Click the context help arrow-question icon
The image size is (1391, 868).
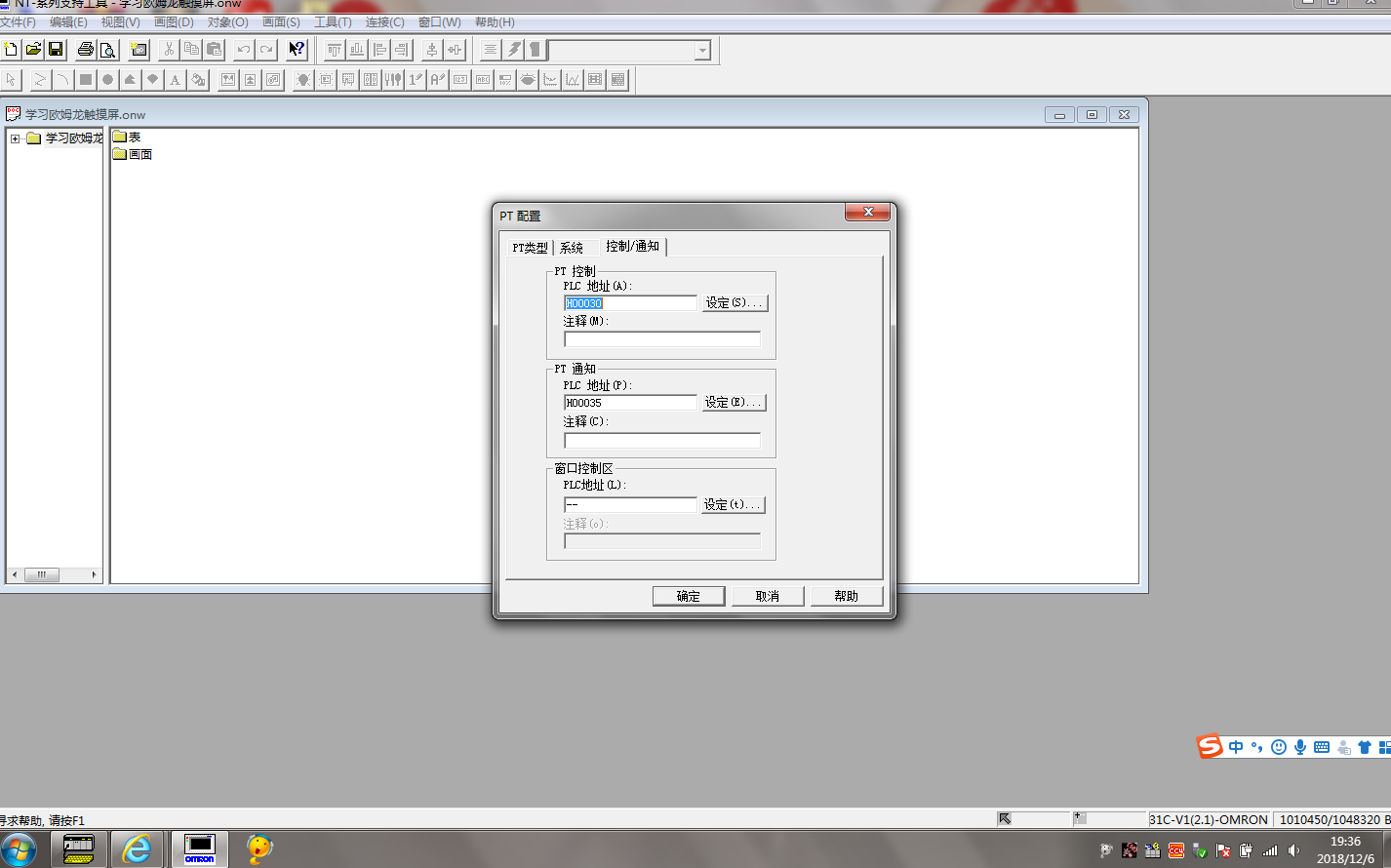(297, 50)
